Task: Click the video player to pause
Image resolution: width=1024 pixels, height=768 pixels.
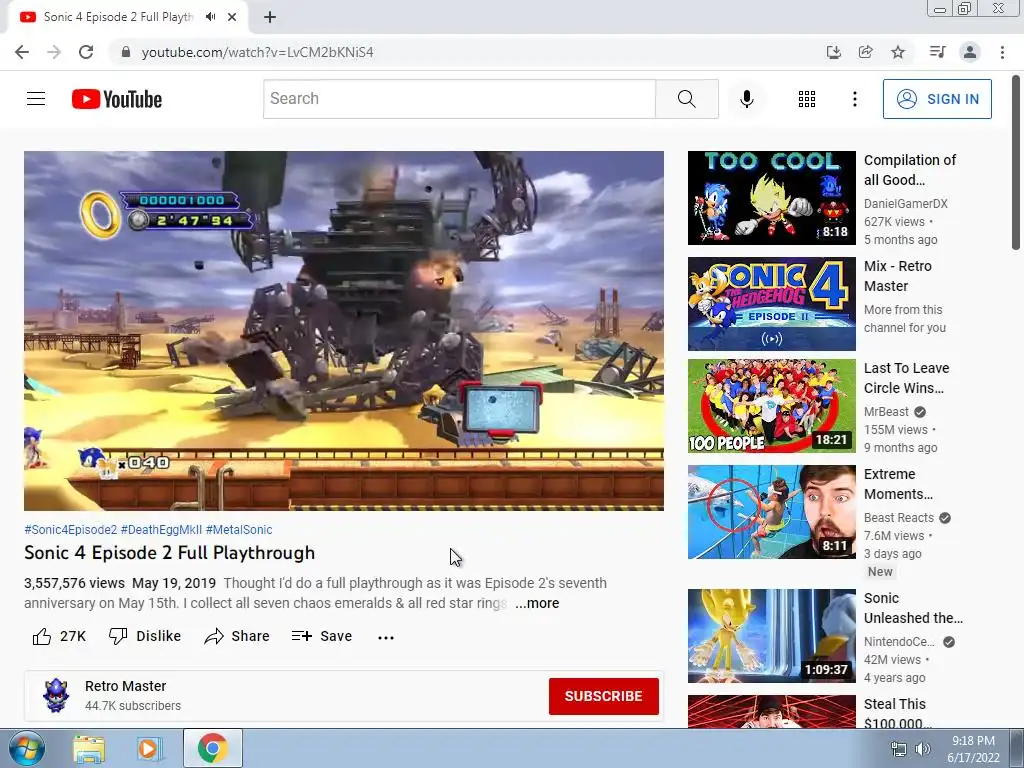Action: [344, 330]
